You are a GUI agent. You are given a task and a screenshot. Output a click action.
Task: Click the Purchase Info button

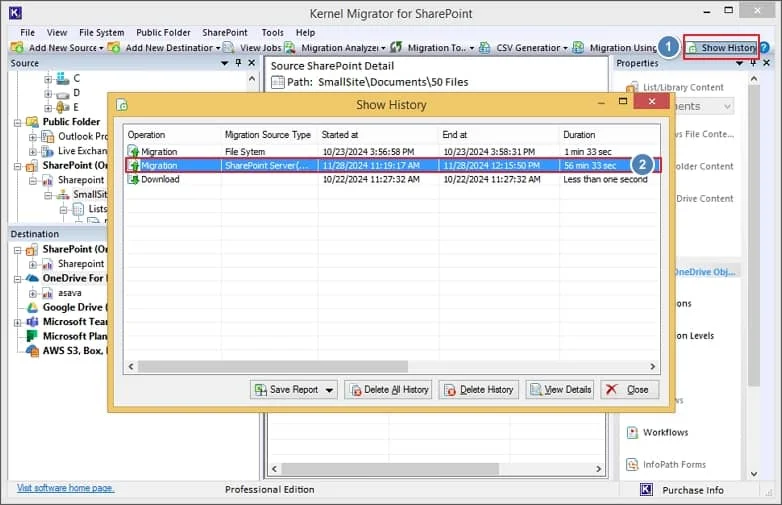click(x=693, y=490)
